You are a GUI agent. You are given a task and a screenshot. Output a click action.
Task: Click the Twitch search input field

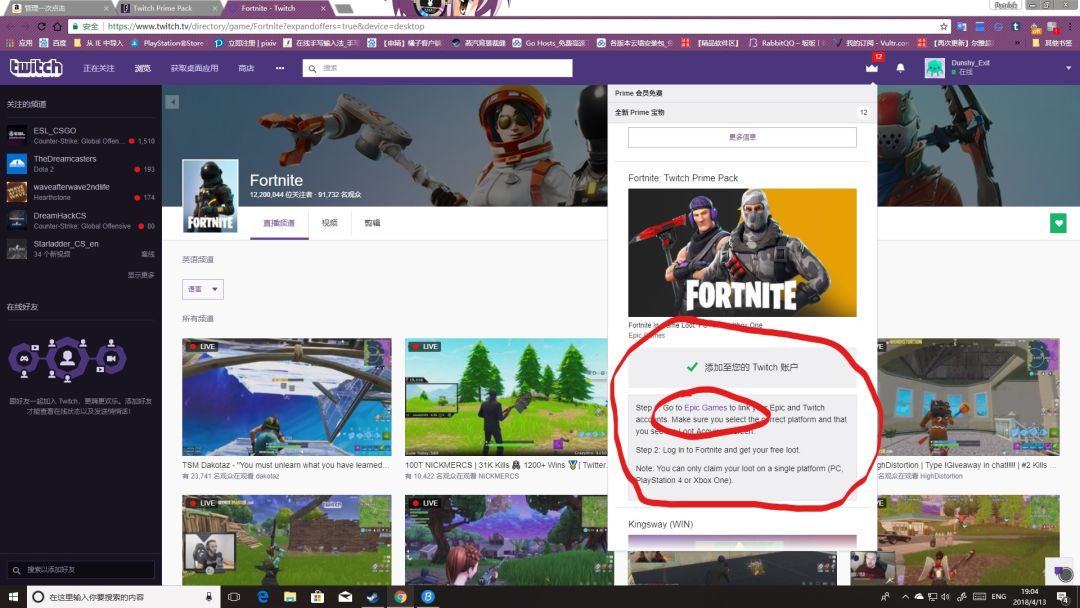click(x=437, y=68)
